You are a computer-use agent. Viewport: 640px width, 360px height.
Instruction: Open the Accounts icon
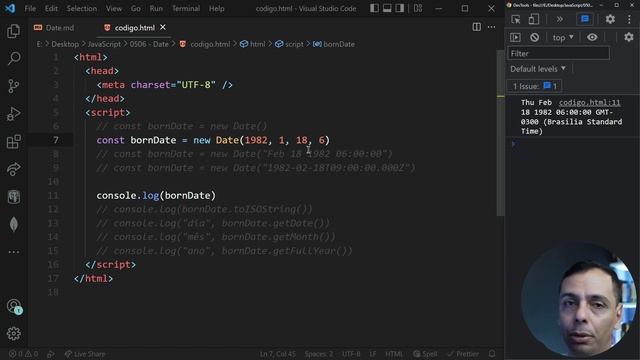14,306
